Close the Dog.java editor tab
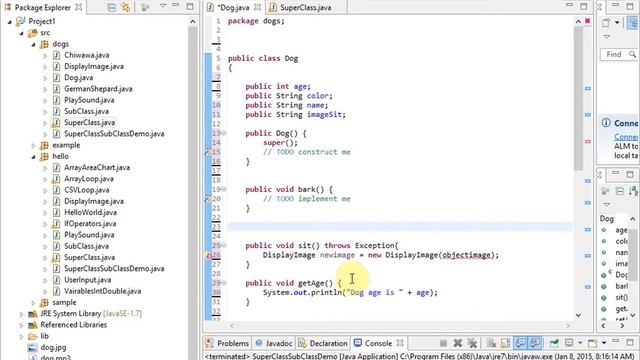The height and width of the screenshot is (360, 640). click(x=258, y=7)
